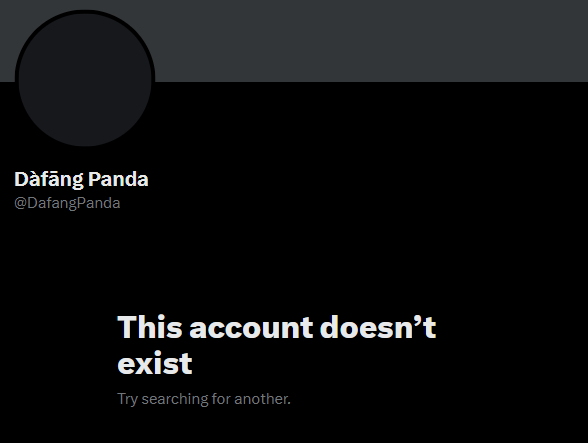The image size is (588, 443).
Task: Click the @DafangPanda handle
Action: (67, 203)
